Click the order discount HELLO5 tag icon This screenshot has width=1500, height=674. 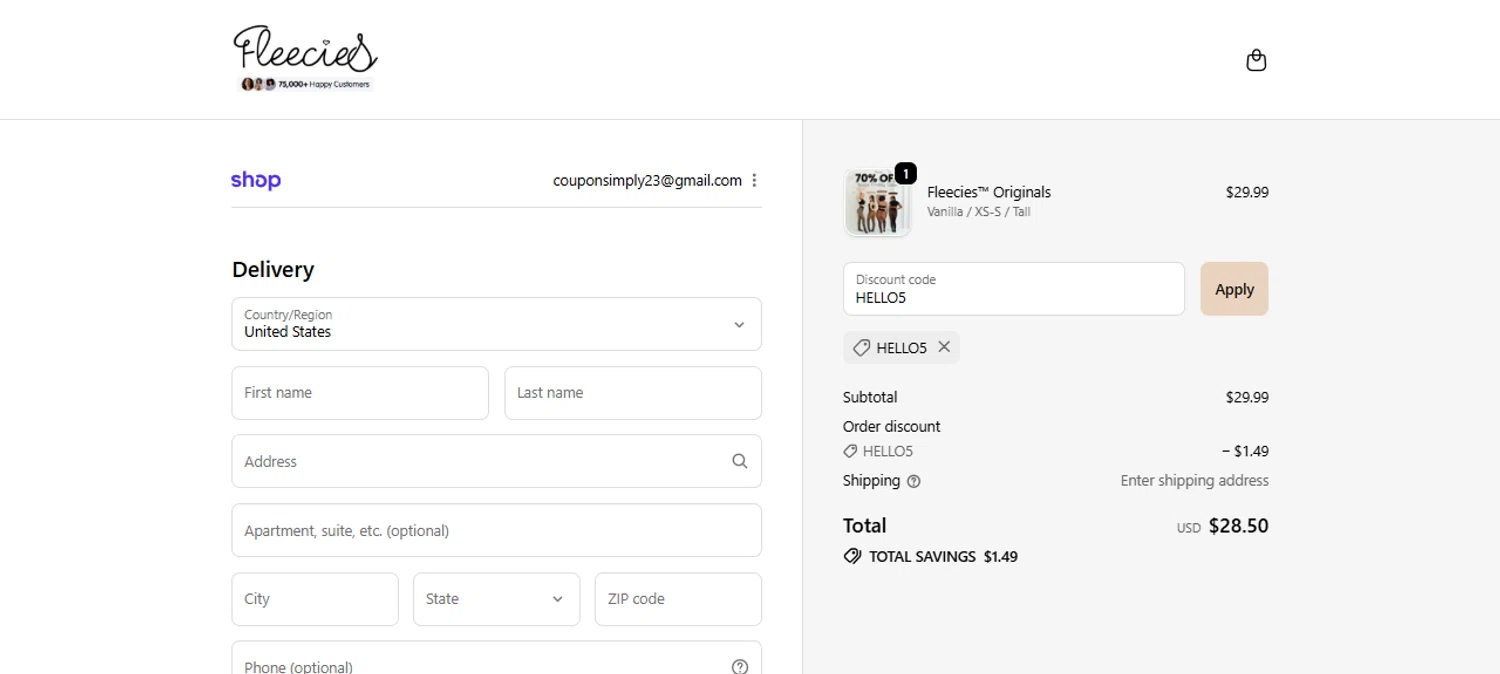pos(850,451)
